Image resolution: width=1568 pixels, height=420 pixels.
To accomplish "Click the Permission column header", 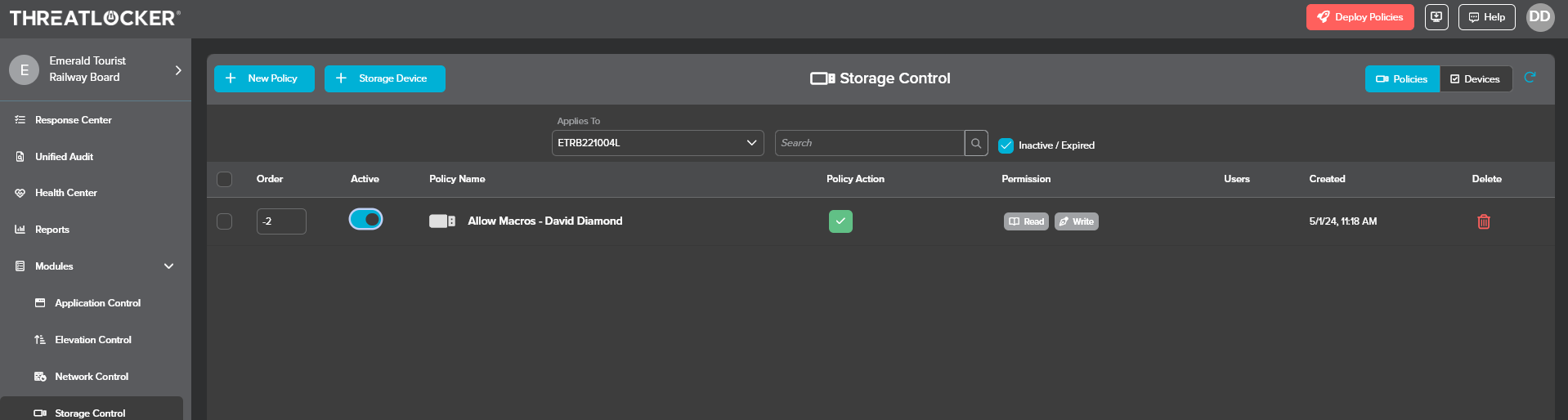I will (1026, 179).
